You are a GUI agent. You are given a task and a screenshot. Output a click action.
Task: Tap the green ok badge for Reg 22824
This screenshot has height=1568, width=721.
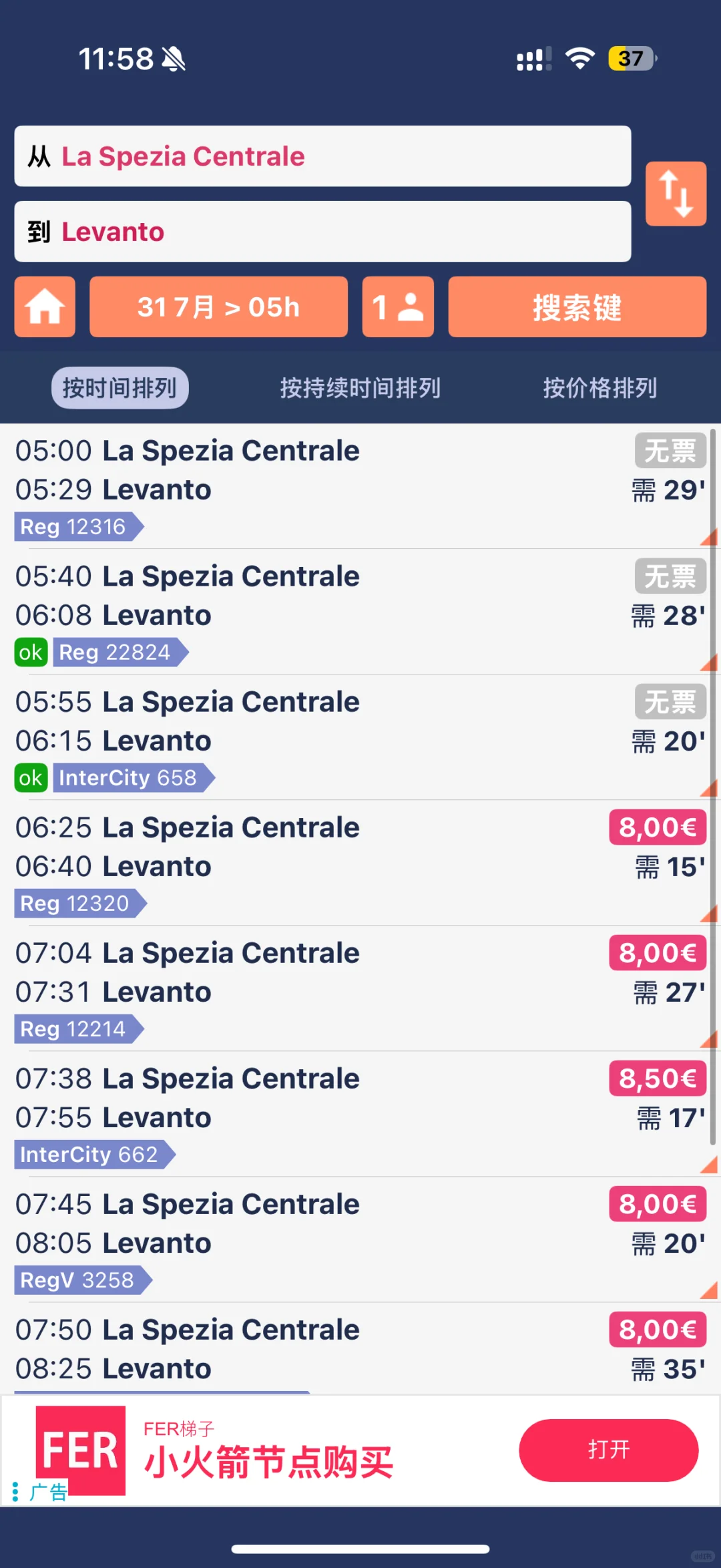pos(31,652)
